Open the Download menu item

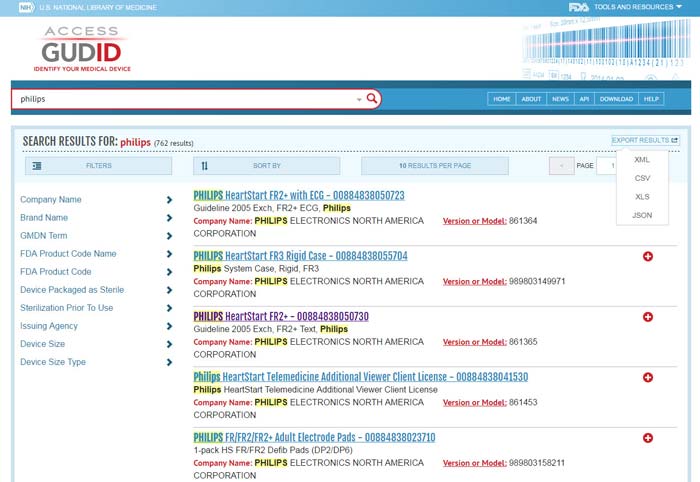point(616,99)
